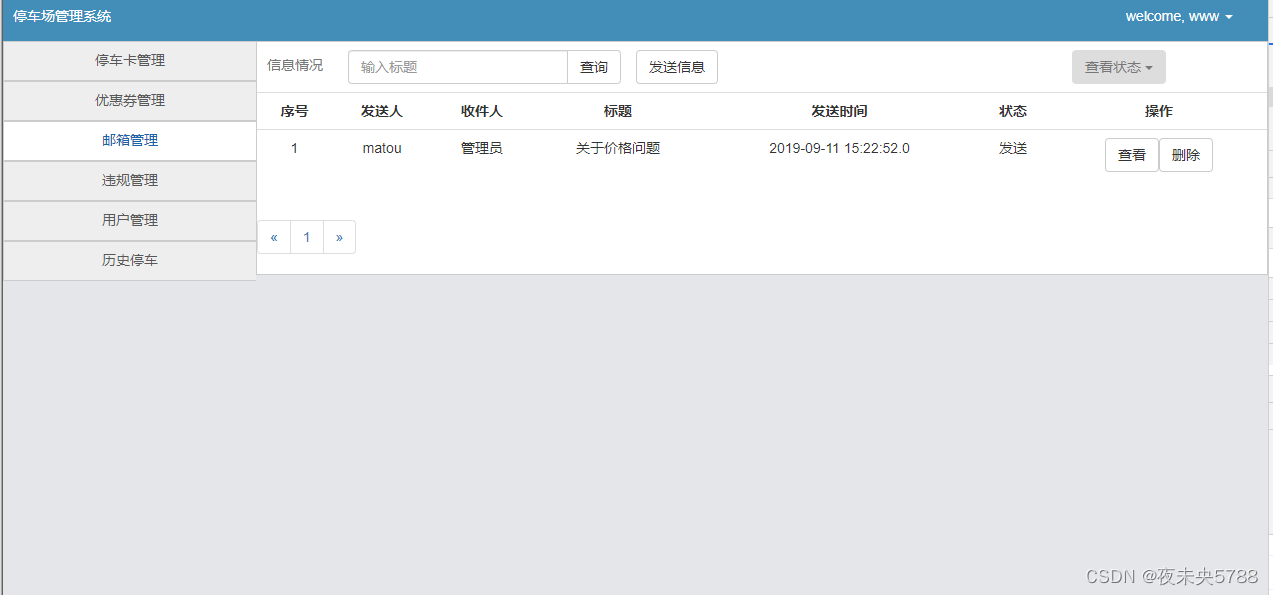The height and width of the screenshot is (595, 1273).
Task: Click the 序号 column header
Action: click(x=294, y=111)
